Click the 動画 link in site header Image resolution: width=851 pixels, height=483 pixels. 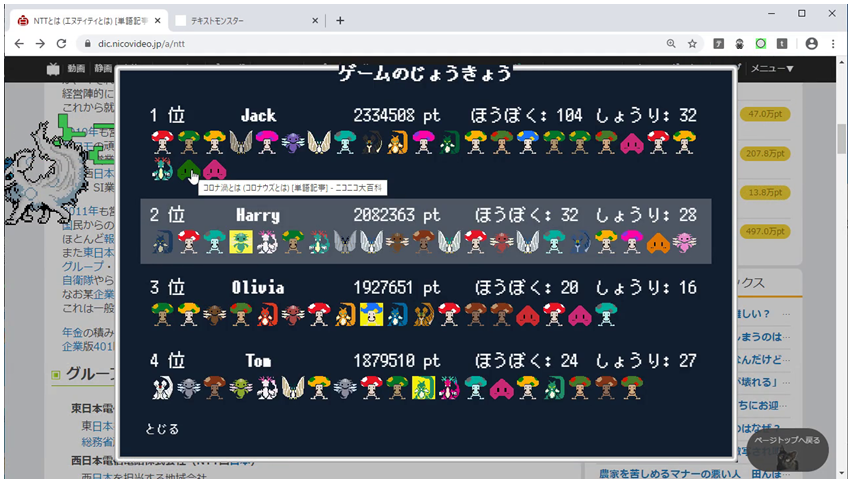point(77,69)
